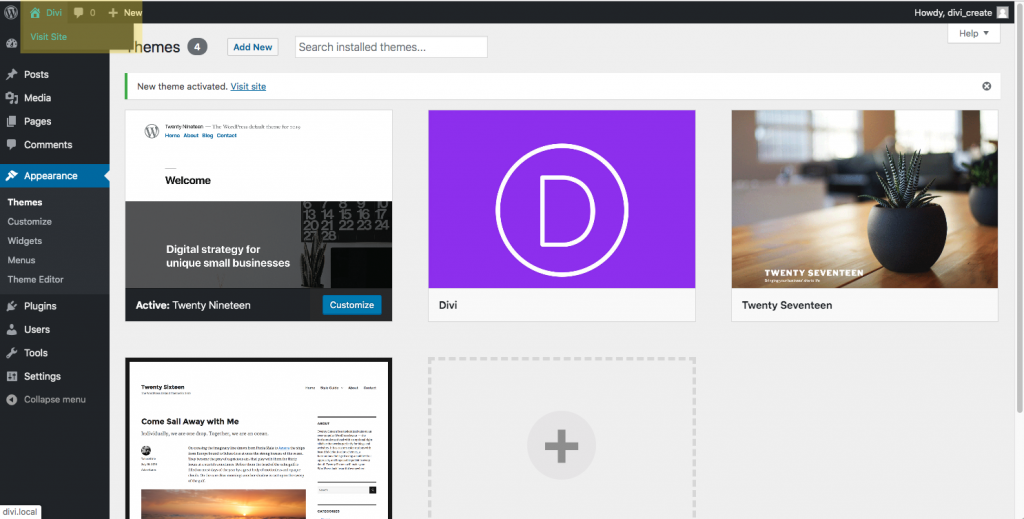Expand the Help dropdown tab

pos(974,33)
